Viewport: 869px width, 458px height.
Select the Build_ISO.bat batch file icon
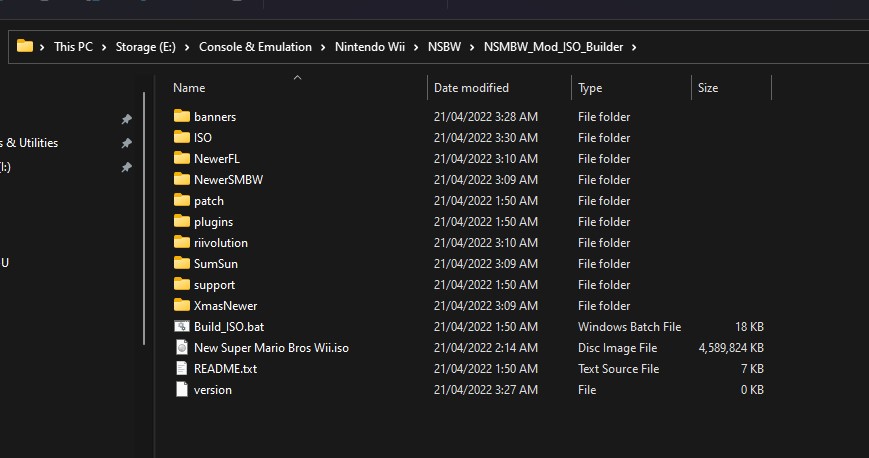coord(182,327)
